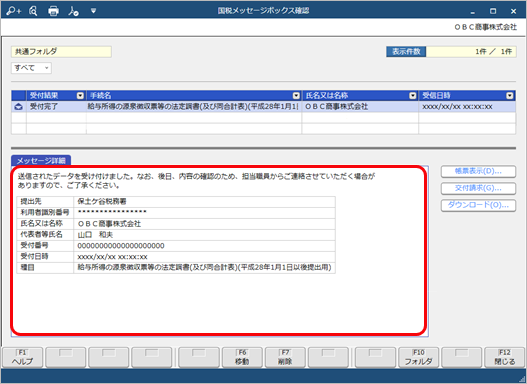Click the F12 閉じる function button
The height and width of the screenshot is (384, 527).
(504, 357)
